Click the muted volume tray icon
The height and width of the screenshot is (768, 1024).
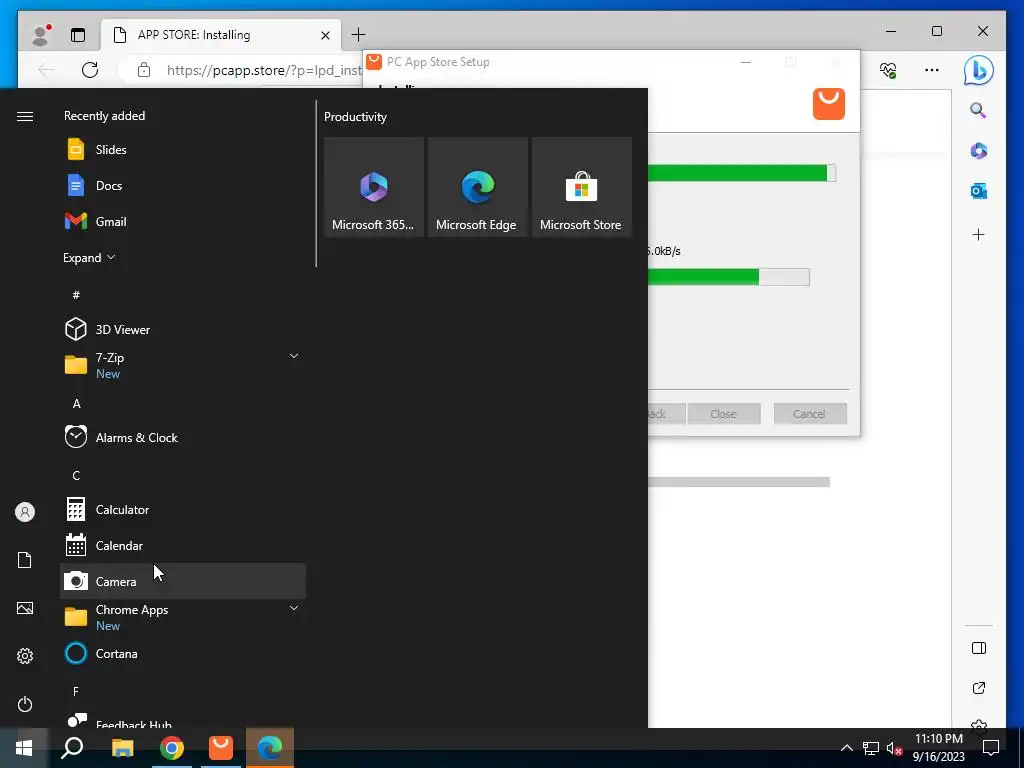[894, 748]
